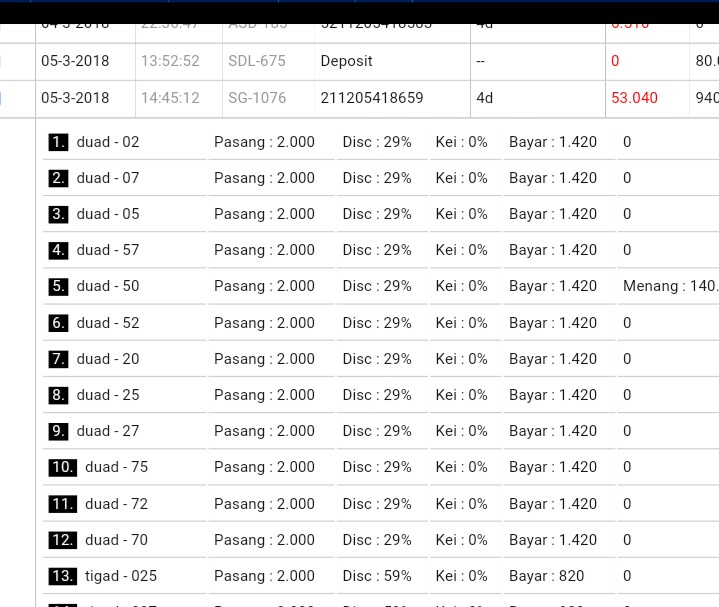This screenshot has width=719, height=607.
Task: Click the number 10 badge beside duad - 75
Action: coord(62,467)
